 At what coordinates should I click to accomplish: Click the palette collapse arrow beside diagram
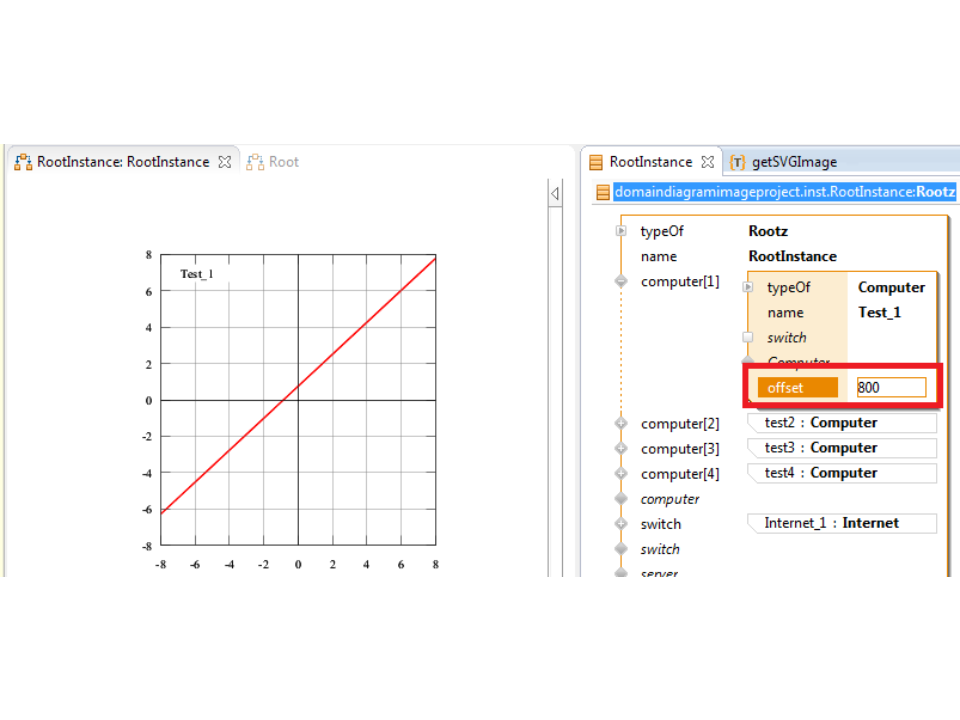click(x=555, y=193)
